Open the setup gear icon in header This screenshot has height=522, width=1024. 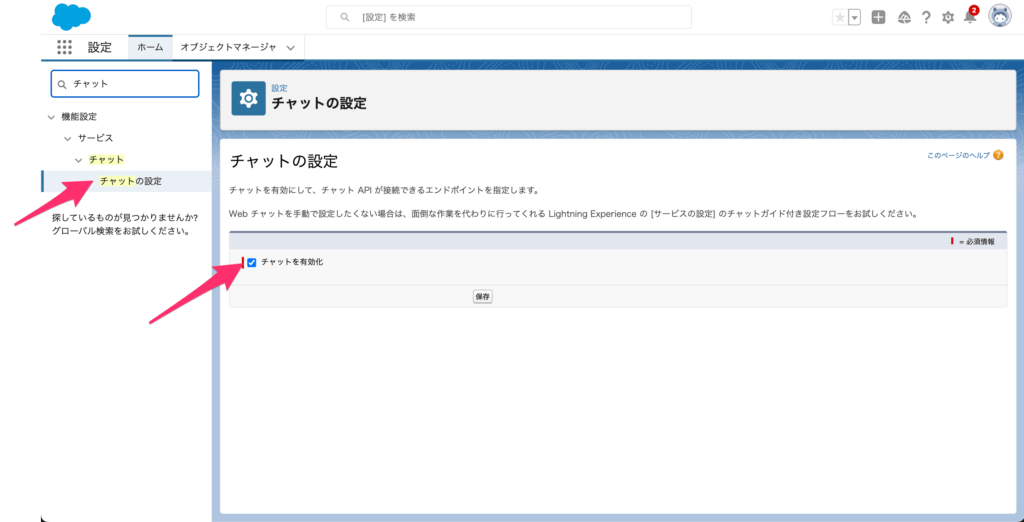[x=948, y=18]
